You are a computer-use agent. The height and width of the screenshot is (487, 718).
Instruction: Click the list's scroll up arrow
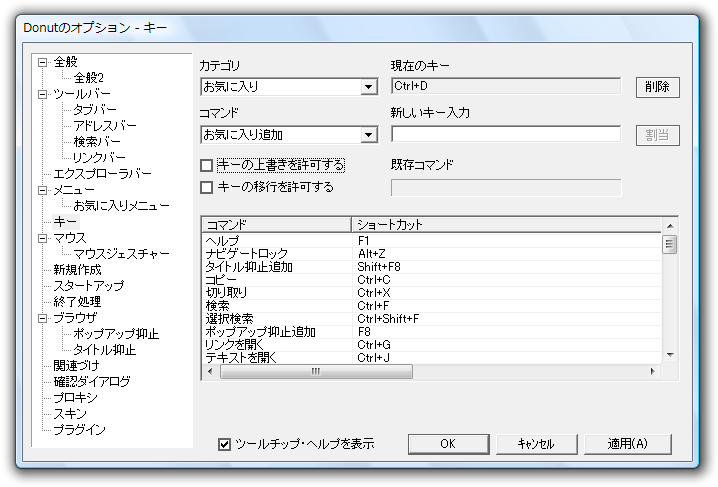[670, 226]
